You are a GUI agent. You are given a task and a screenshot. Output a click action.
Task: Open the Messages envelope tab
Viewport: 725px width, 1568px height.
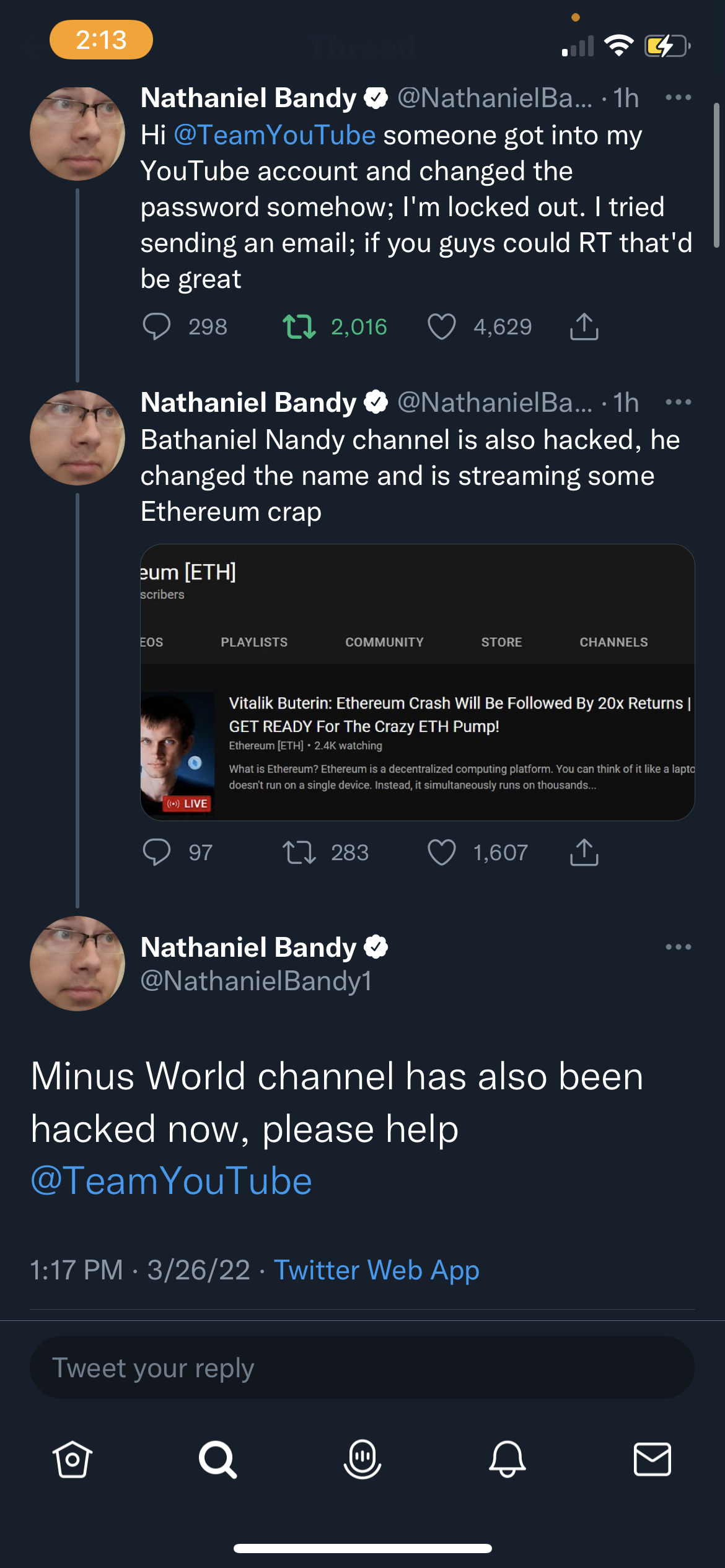[652, 1459]
